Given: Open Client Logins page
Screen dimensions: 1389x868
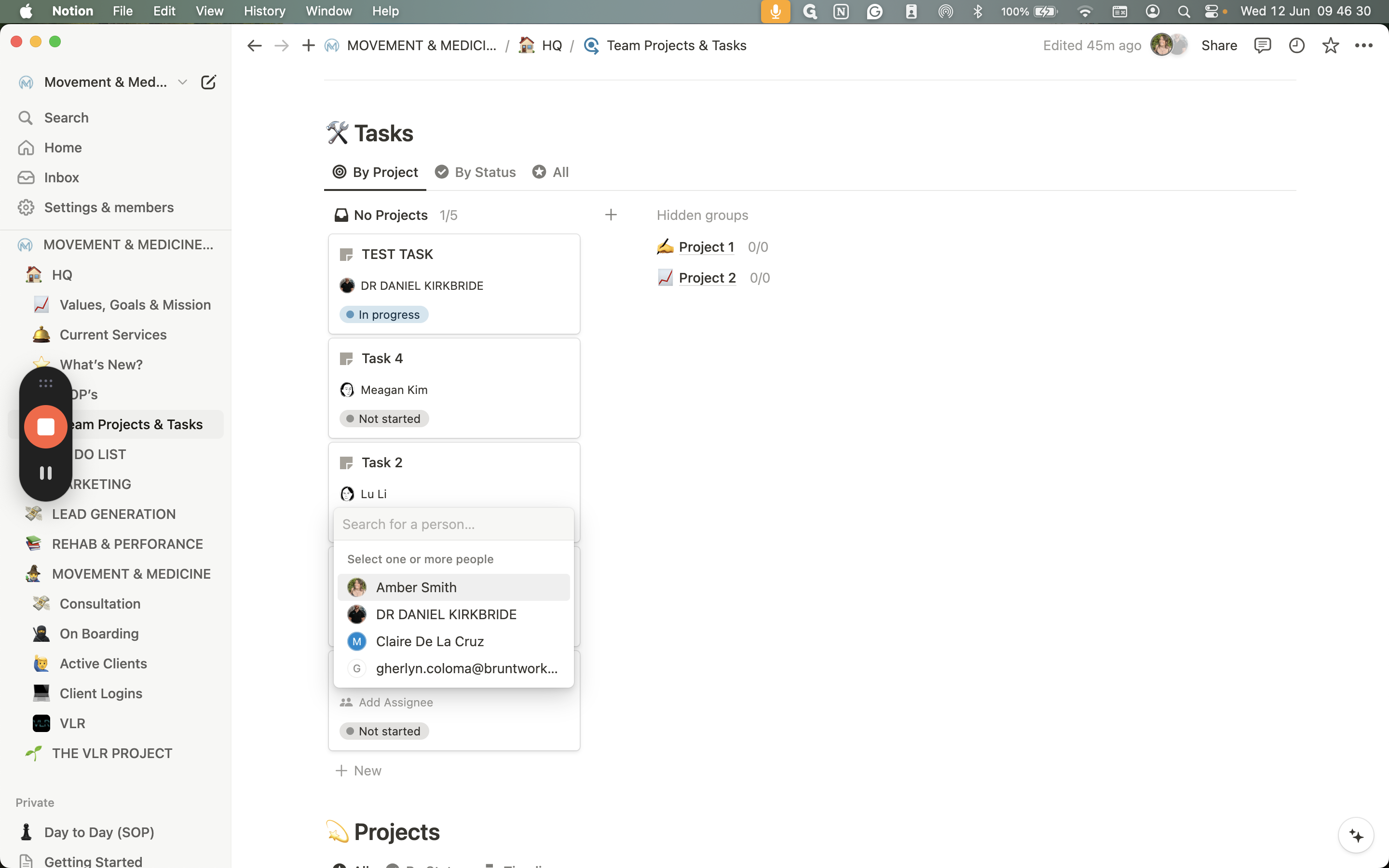Looking at the screenshot, I should pyautogui.click(x=116, y=693).
